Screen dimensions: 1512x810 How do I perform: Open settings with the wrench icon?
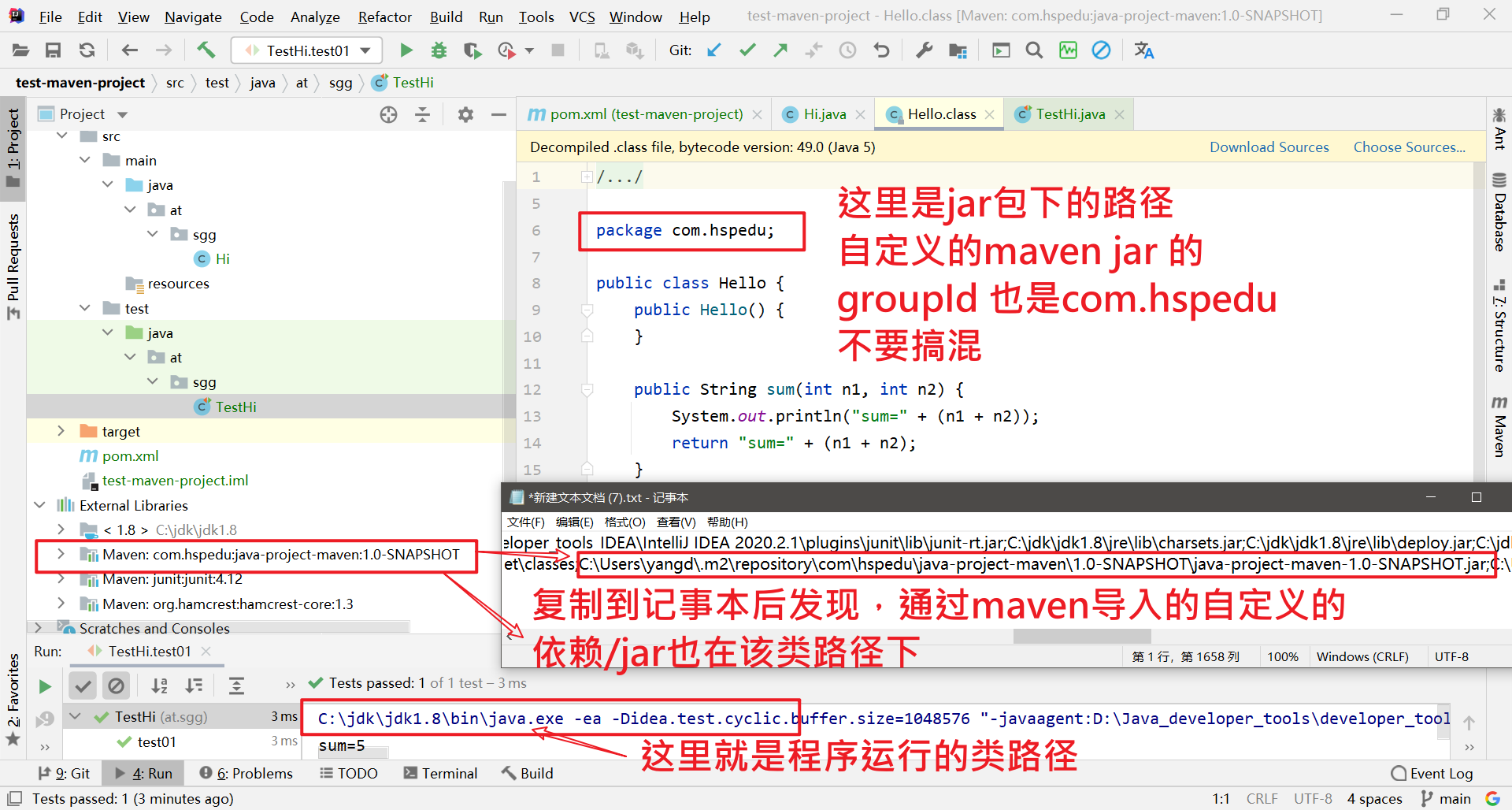click(924, 50)
